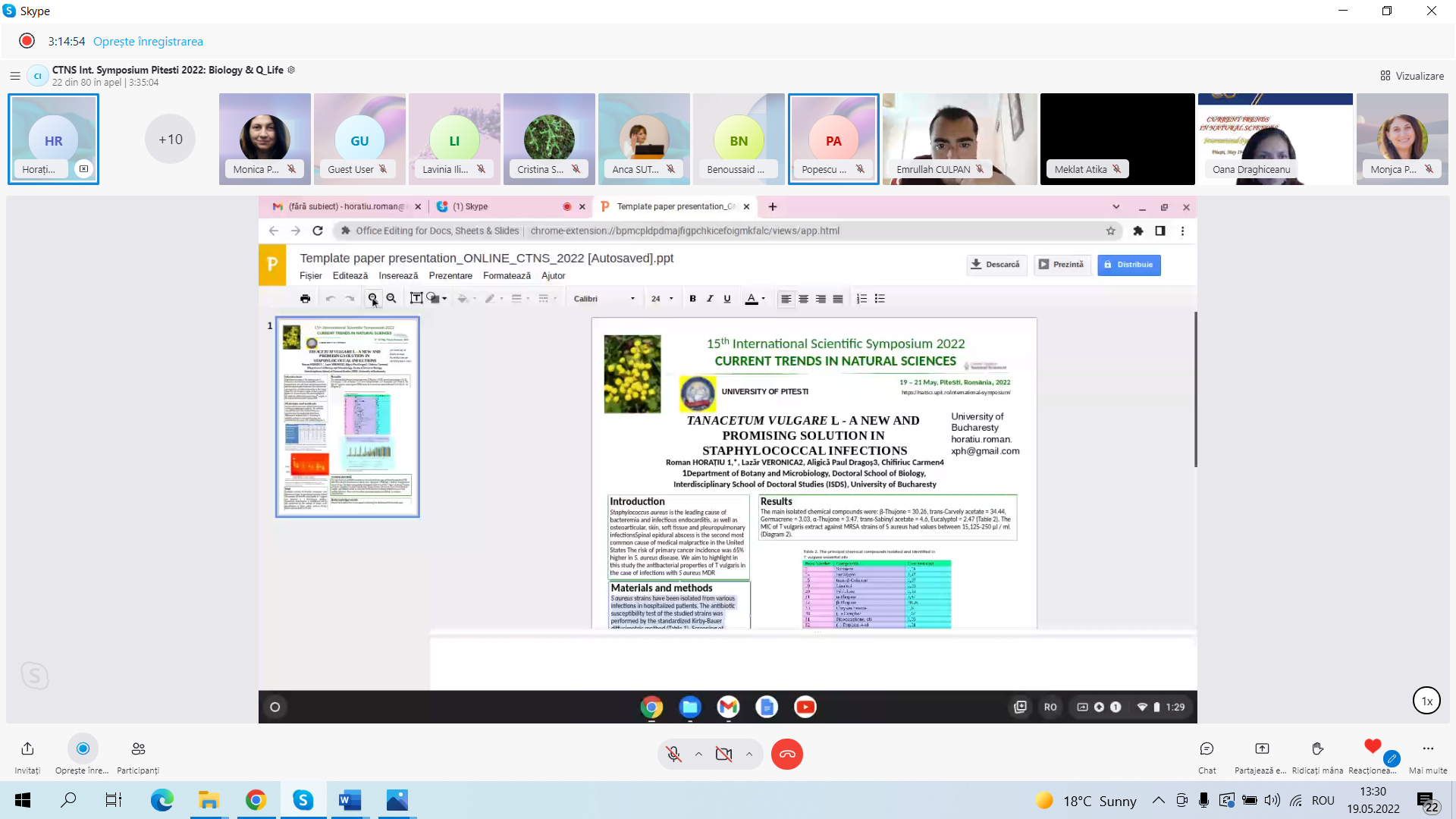The width and height of the screenshot is (1456, 819).
Task: Open YouTube icon in shared Chromebook shelf
Action: pyautogui.click(x=805, y=707)
